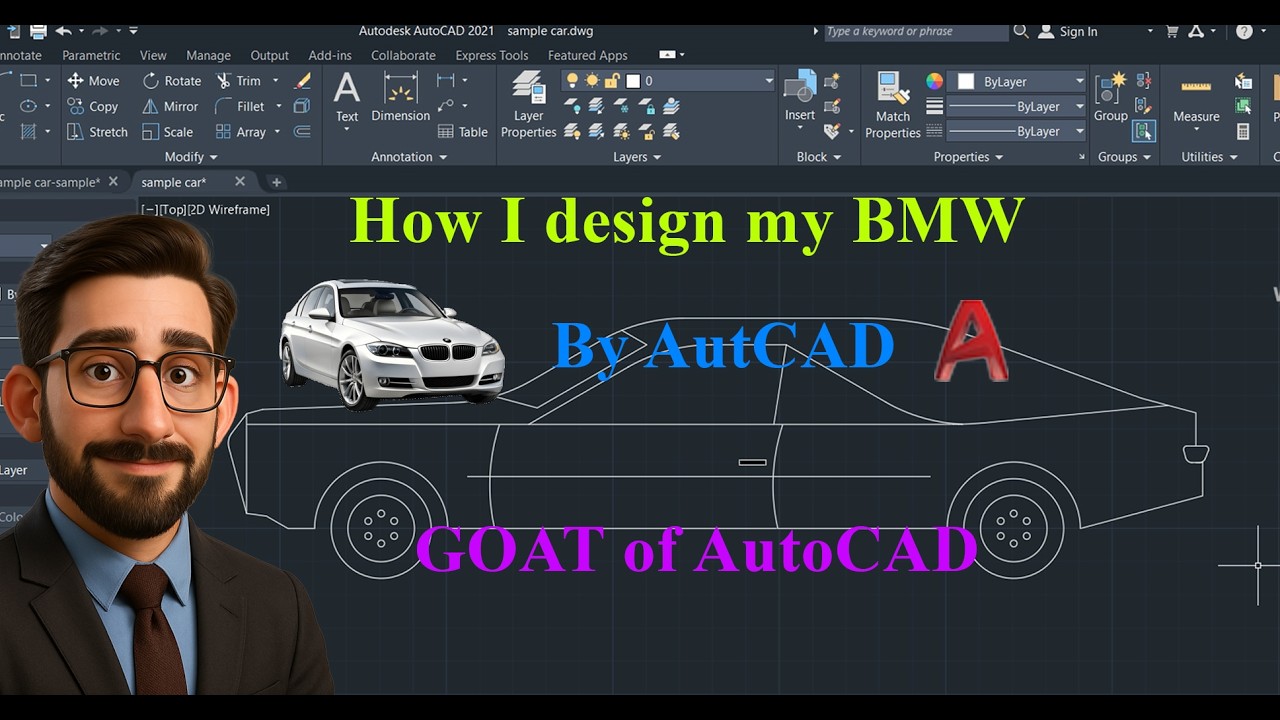1280x720 pixels.
Task: Toggle layer 0 on/off lightbulb
Action: 572,81
